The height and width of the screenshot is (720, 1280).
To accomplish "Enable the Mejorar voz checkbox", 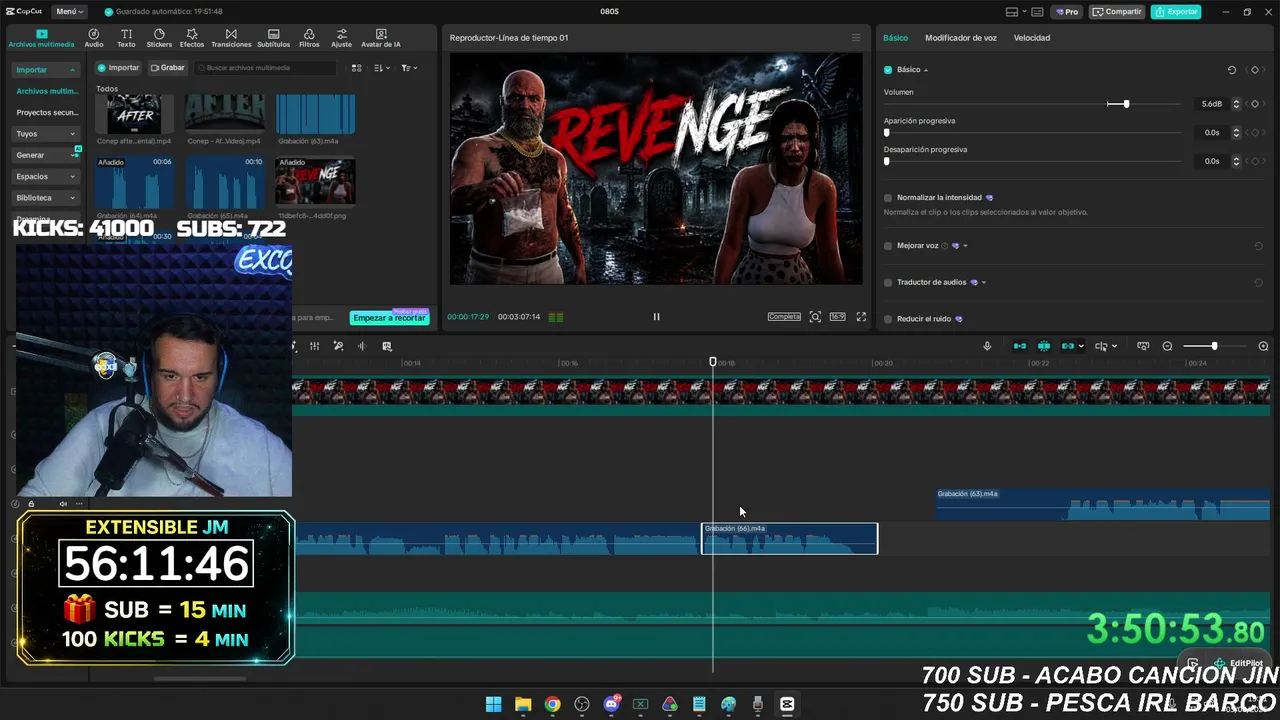I will (888, 246).
